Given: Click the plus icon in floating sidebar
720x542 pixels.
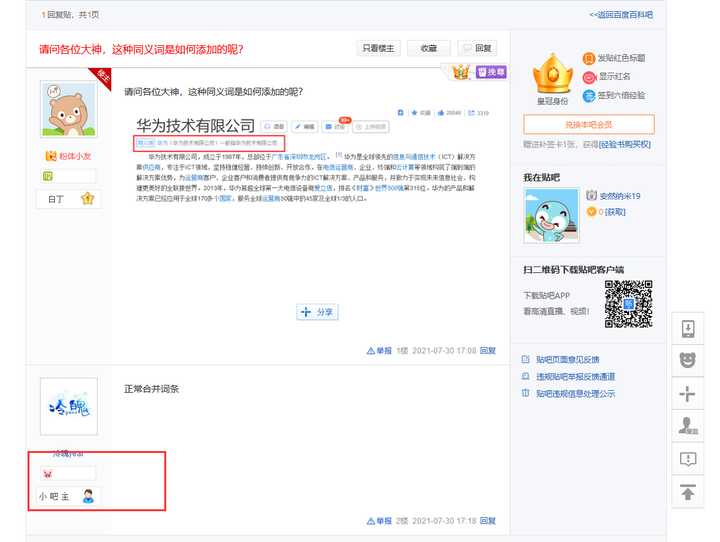Looking at the screenshot, I should pos(687,393).
